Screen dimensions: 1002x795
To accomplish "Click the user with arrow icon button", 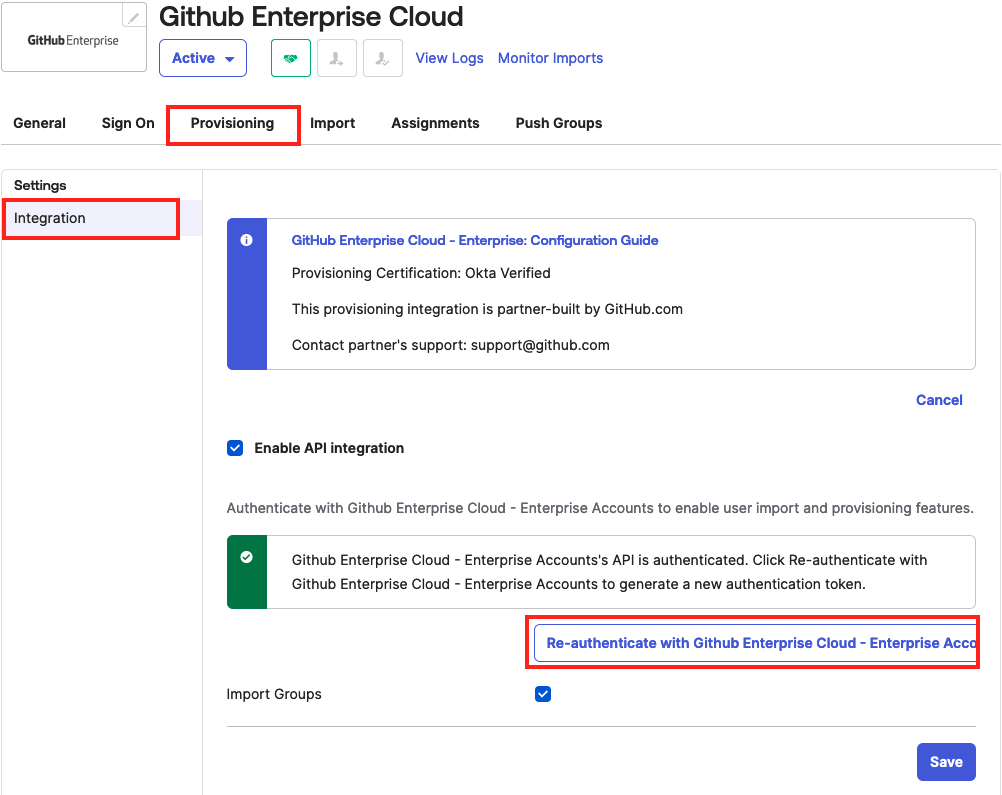I will tap(337, 59).
